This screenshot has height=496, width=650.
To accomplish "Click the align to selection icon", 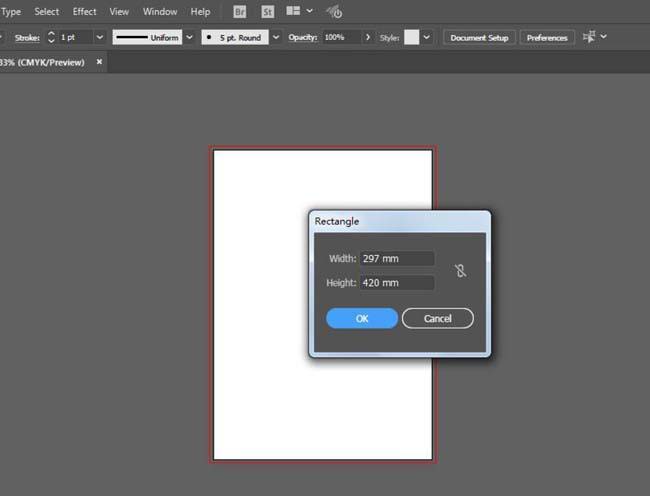I will tap(589, 37).
